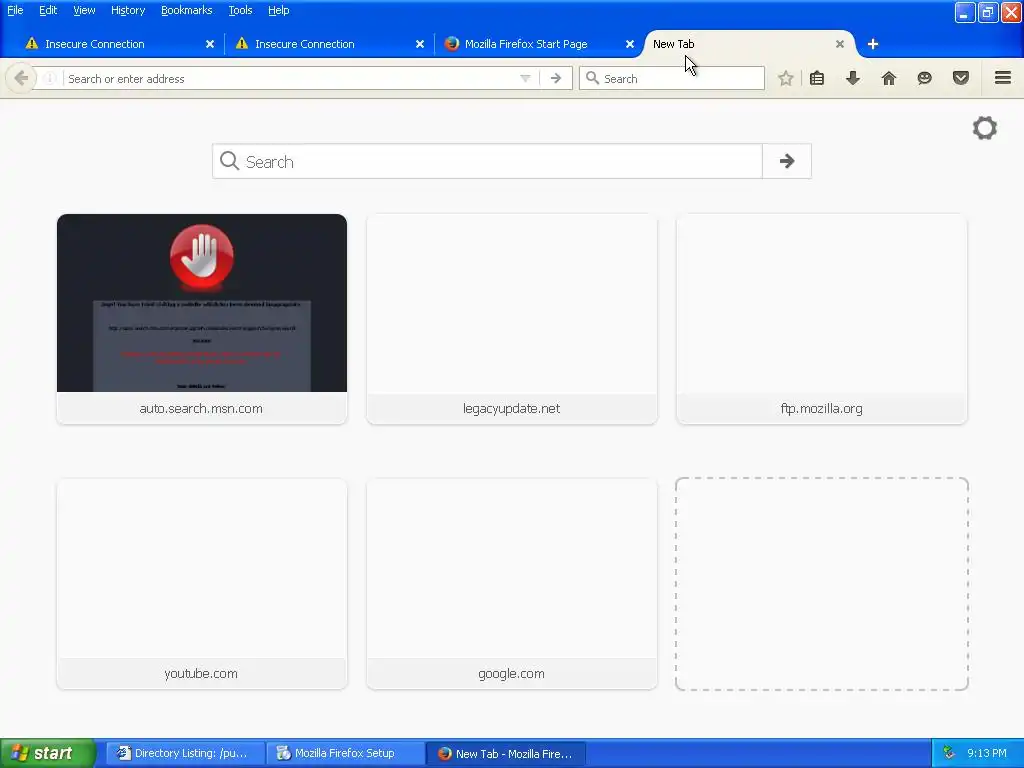Open a new tab with plus button

tap(873, 44)
